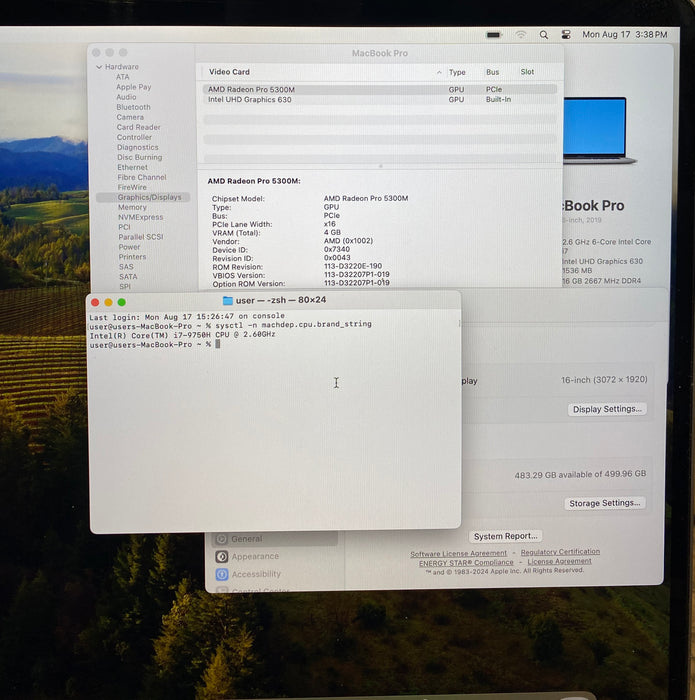Click the Device ID value 0x7340
Viewport: 695px width, 700px height.
tap(337, 250)
